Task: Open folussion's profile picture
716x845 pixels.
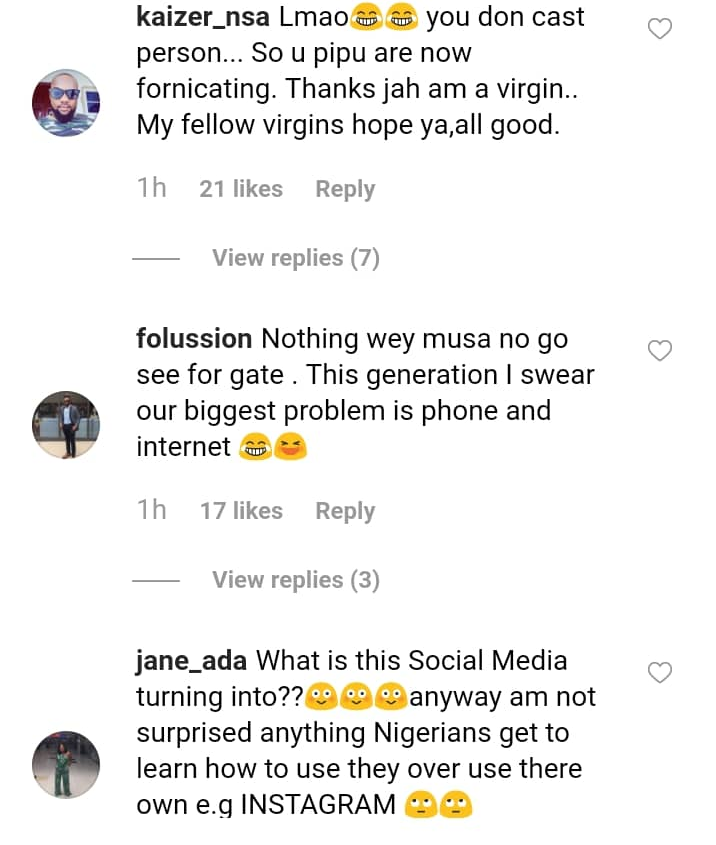Action: (x=66, y=425)
